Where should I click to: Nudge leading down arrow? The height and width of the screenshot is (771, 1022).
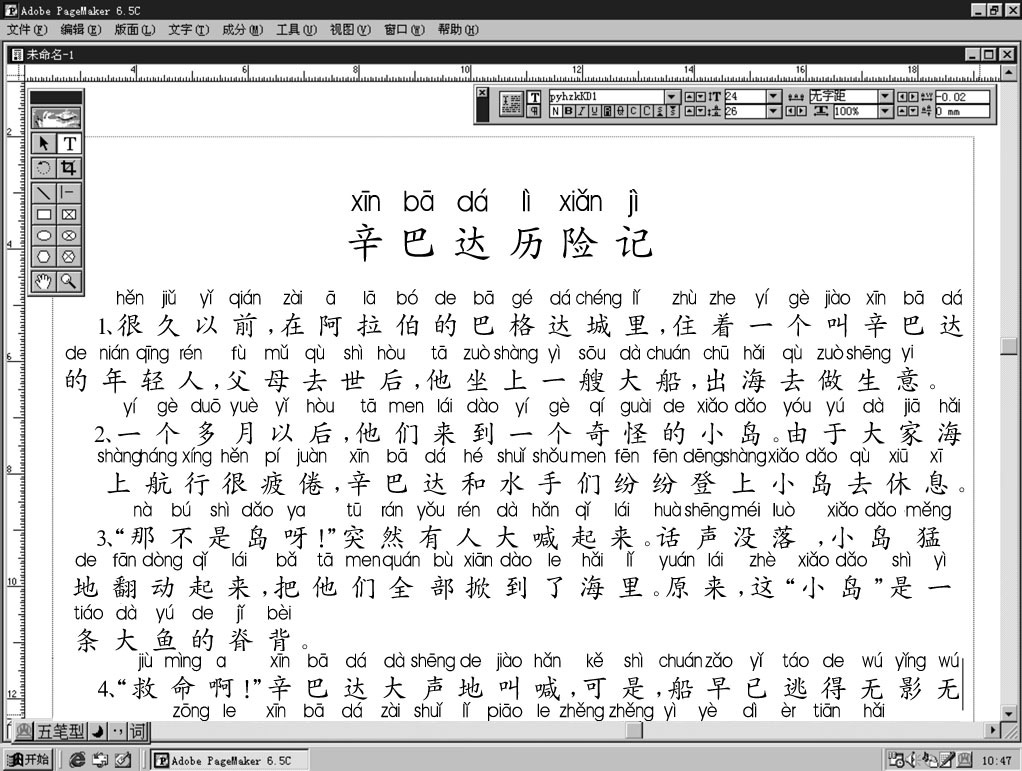(x=700, y=111)
